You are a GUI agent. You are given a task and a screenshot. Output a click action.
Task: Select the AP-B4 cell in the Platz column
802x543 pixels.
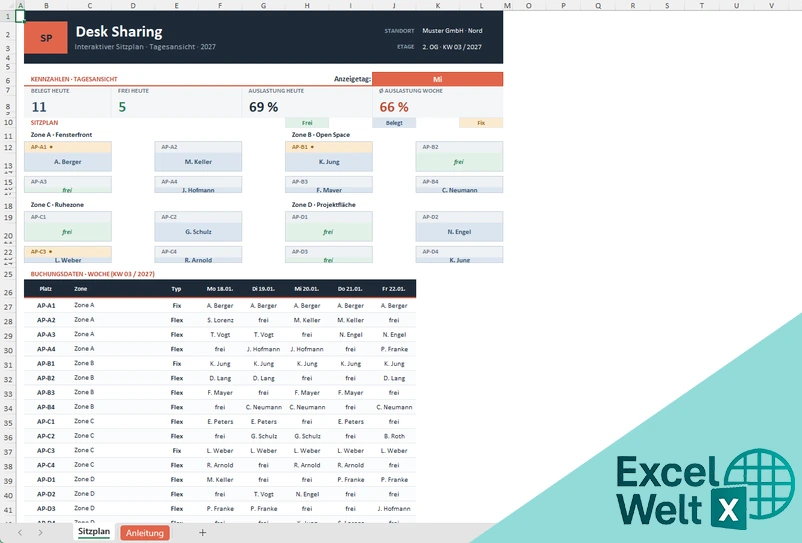coord(46,407)
